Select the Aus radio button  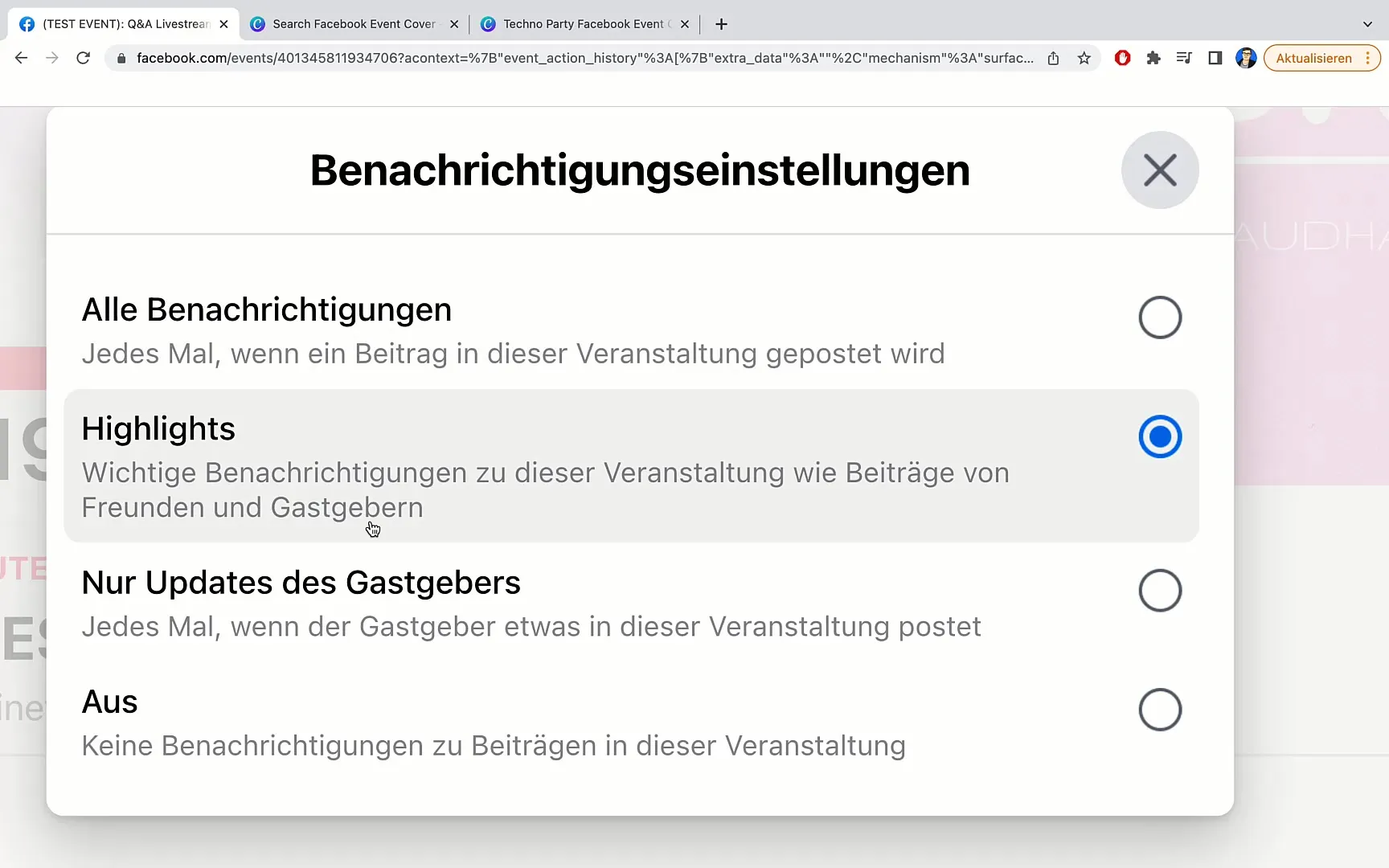1160,710
